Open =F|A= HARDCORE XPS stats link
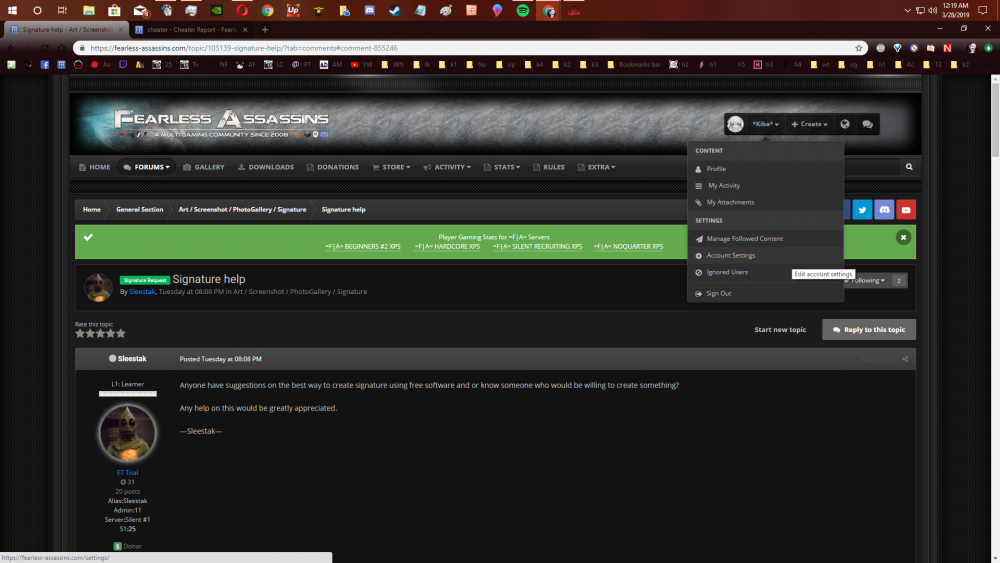The width and height of the screenshot is (1000, 563). 447,247
